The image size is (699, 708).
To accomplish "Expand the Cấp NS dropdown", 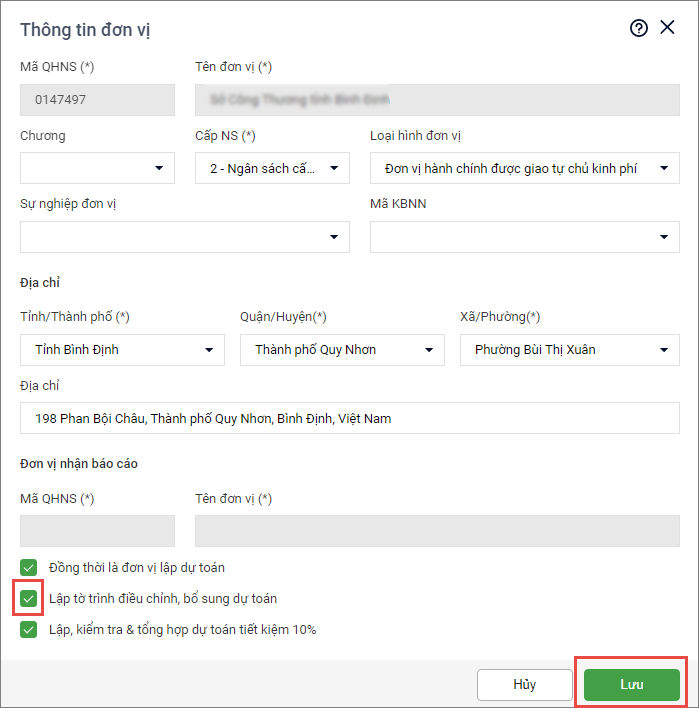I will [x=272, y=168].
